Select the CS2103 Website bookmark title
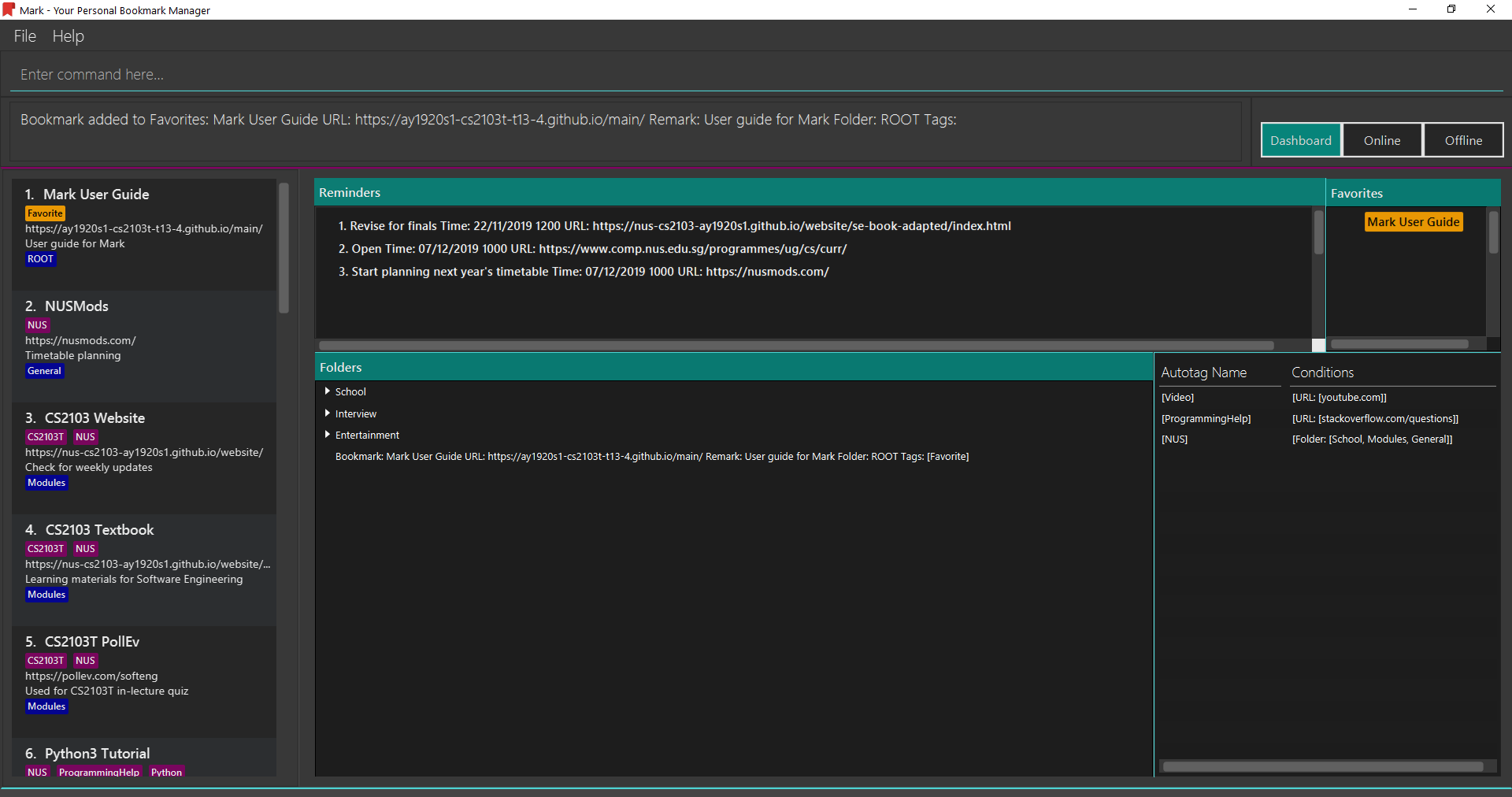Screen dimensions: 1512x797 94,418
